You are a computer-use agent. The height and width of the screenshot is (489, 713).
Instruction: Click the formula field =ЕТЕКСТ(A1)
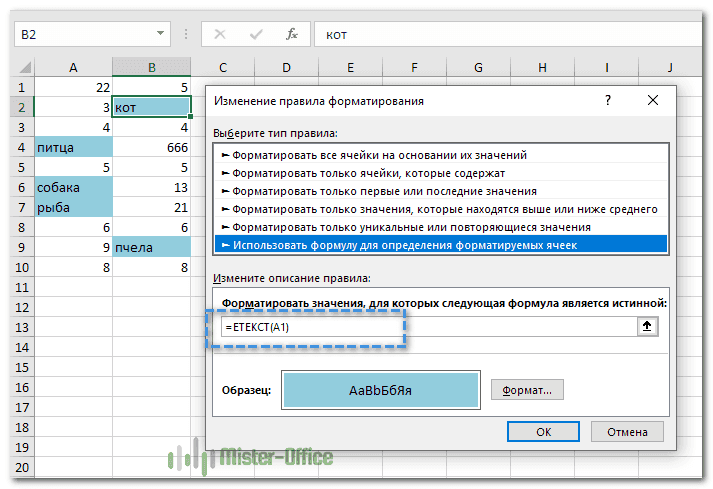click(429, 327)
